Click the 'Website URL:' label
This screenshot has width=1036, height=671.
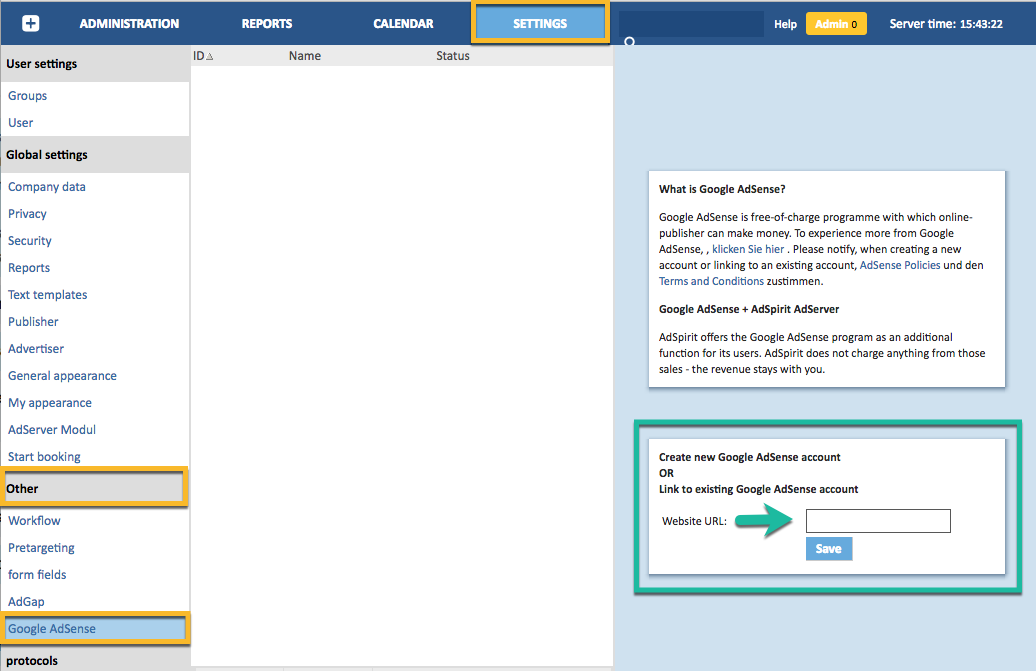click(x=694, y=522)
